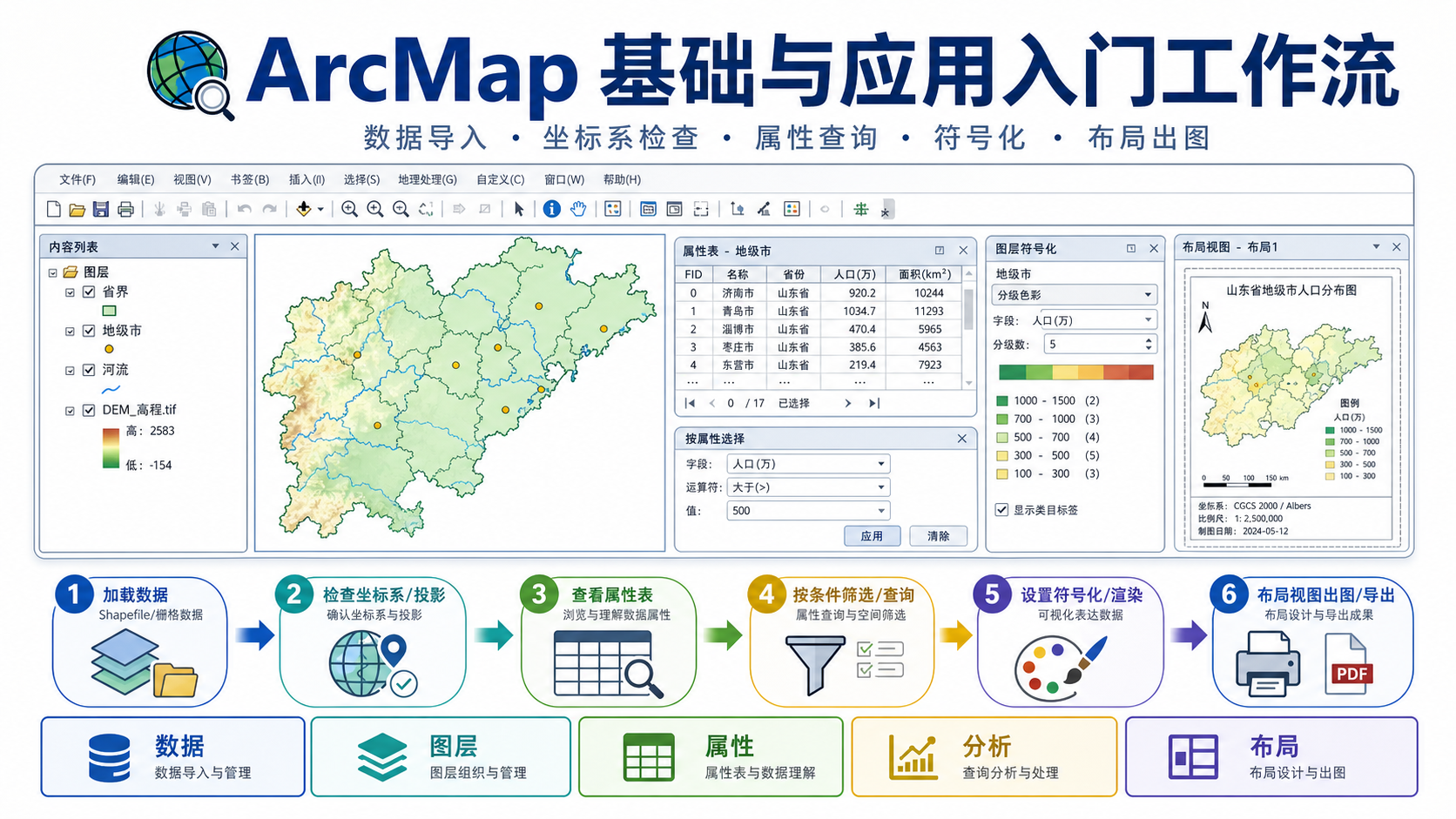
Task: Click the attribute table vertical scrollbar
Action: (968, 326)
